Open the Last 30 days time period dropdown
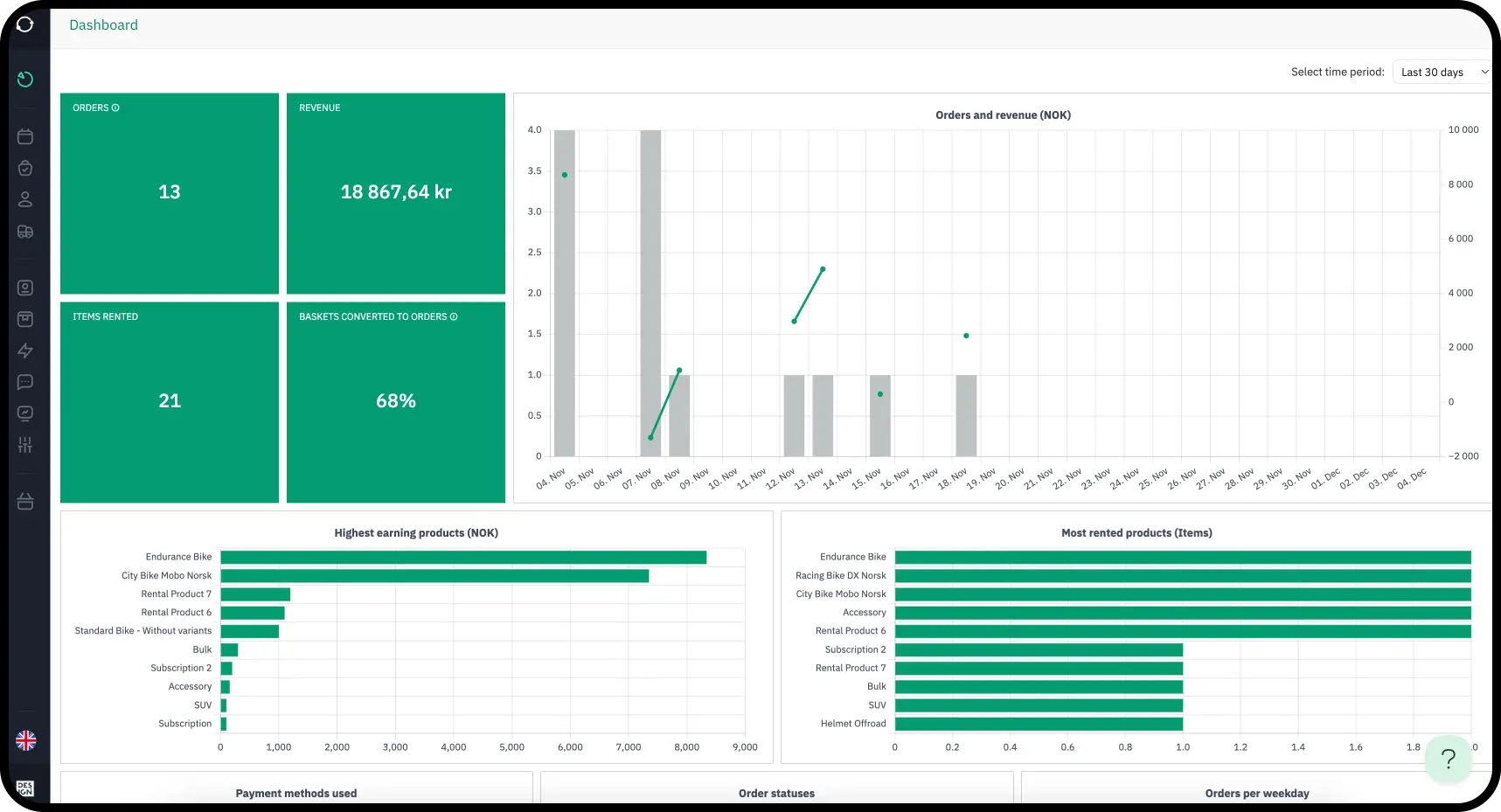 coord(1442,72)
